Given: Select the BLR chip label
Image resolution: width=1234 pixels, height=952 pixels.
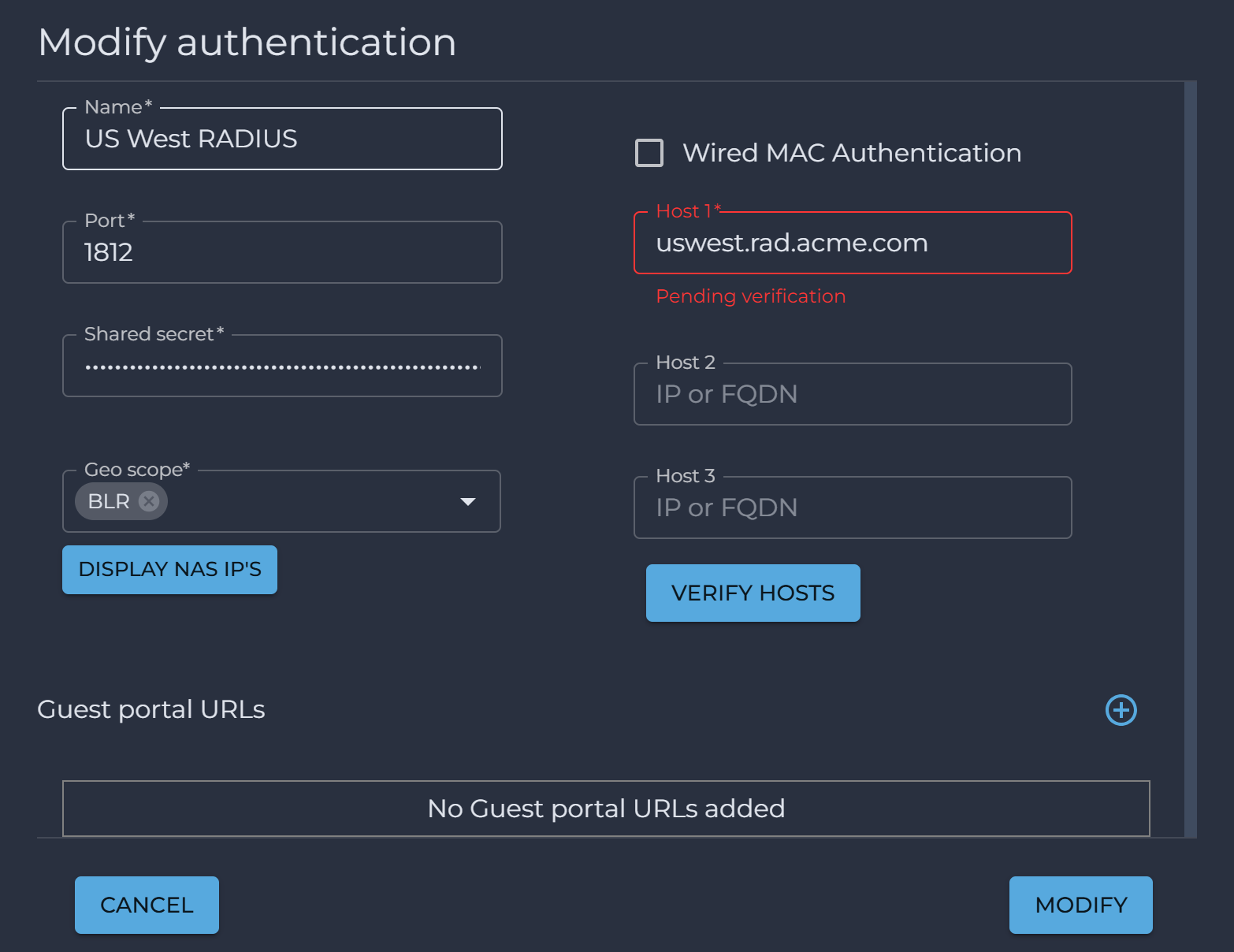Looking at the screenshot, I should (x=109, y=501).
